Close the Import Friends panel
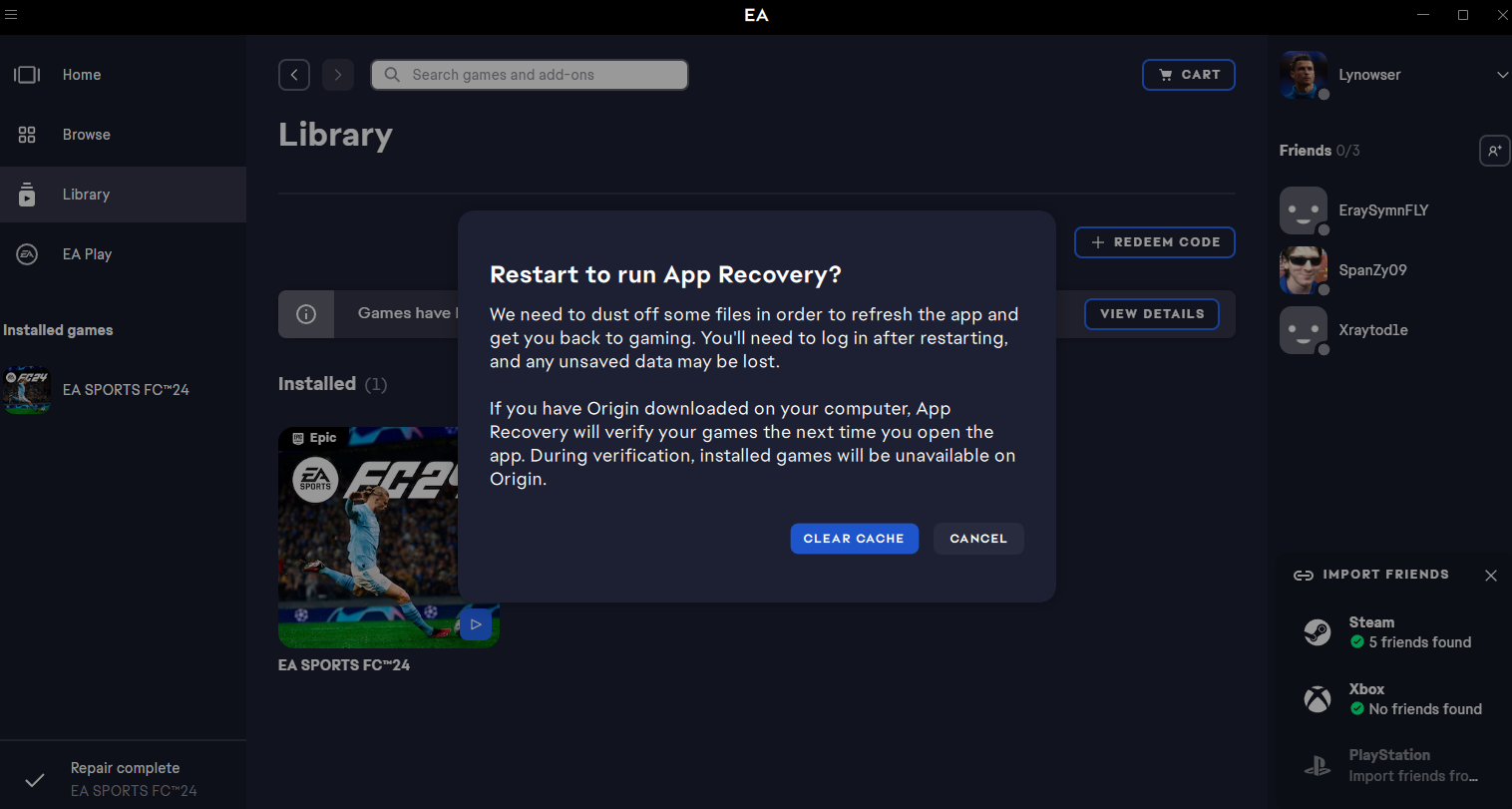Screen dimensions: 1512x809 tap(1491, 576)
